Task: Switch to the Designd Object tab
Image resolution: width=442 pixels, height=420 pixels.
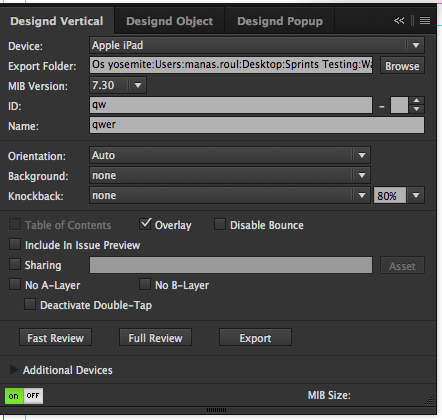Action: (x=169, y=21)
